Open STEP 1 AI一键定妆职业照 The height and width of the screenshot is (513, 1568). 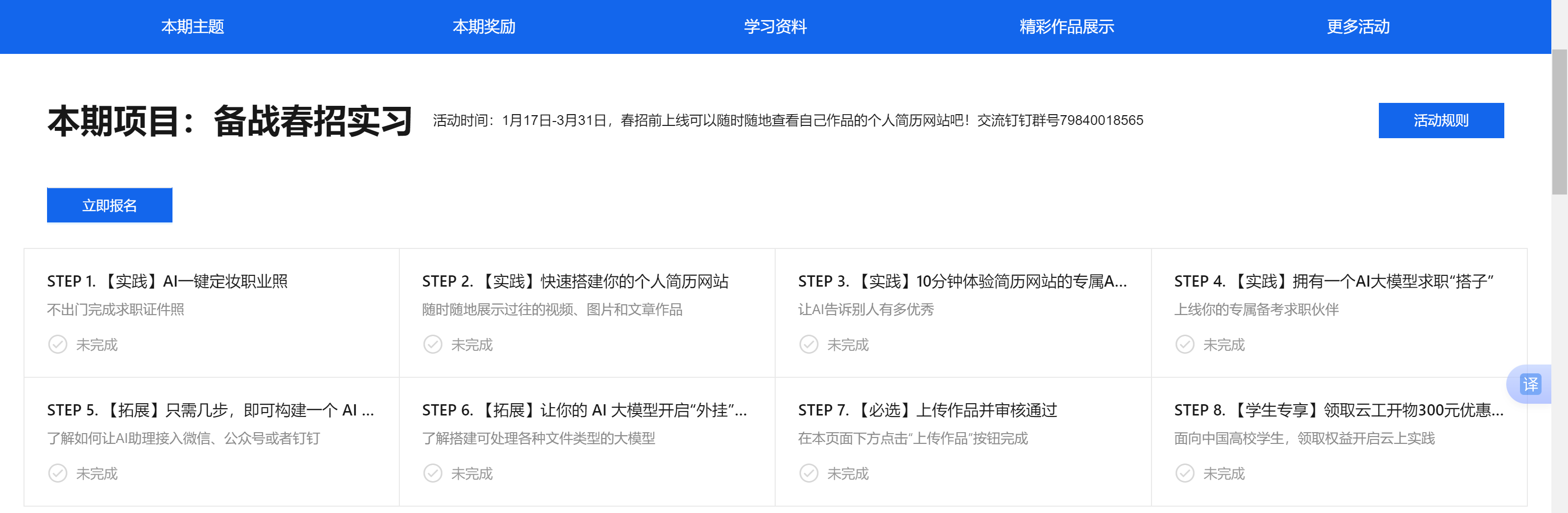click(x=168, y=281)
